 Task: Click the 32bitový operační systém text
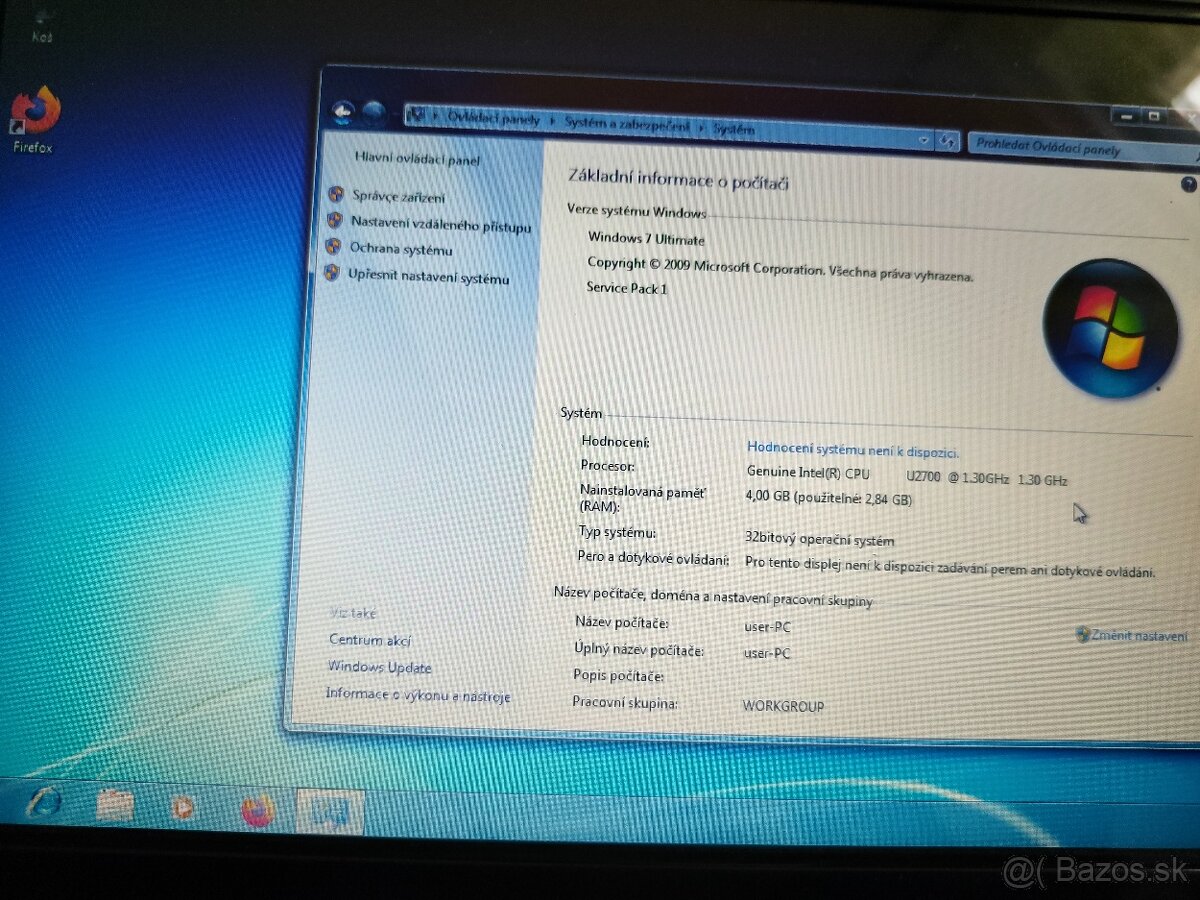(x=819, y=538)
